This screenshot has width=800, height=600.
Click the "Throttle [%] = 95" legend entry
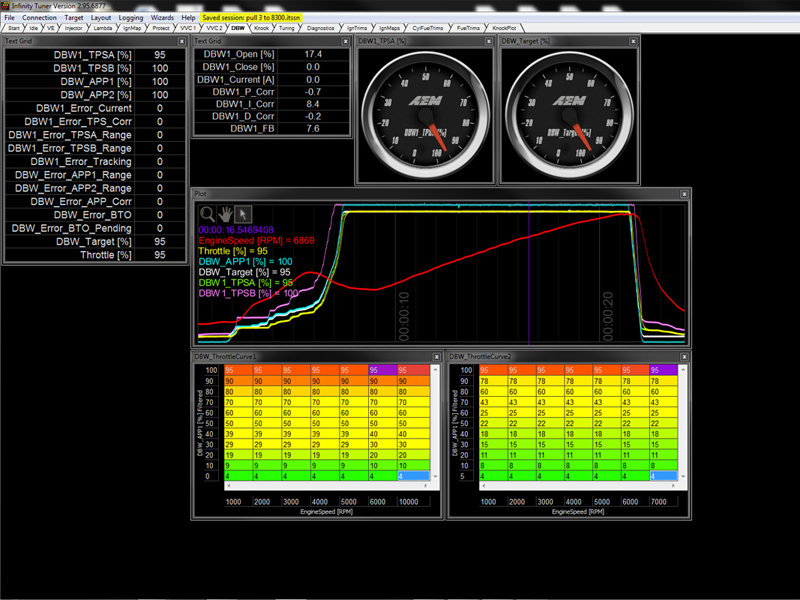click(x=233, y=251)
